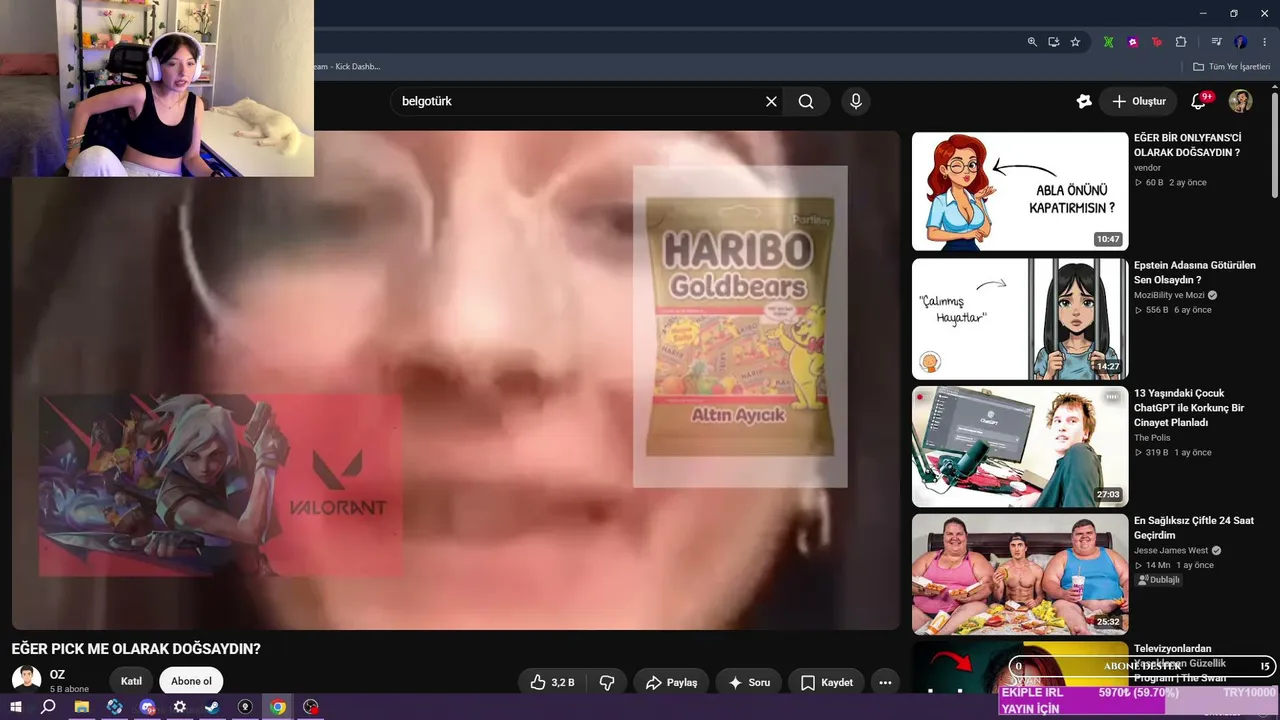Bookmark this page with the star icon
This screenshot has width=1280, height=720.
(1075, 42)
